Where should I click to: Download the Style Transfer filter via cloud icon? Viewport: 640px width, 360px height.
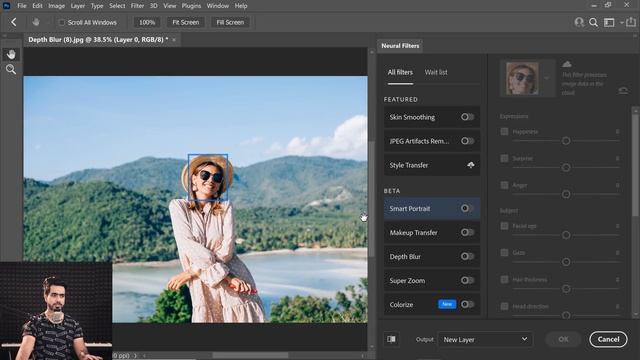[471, 165]
